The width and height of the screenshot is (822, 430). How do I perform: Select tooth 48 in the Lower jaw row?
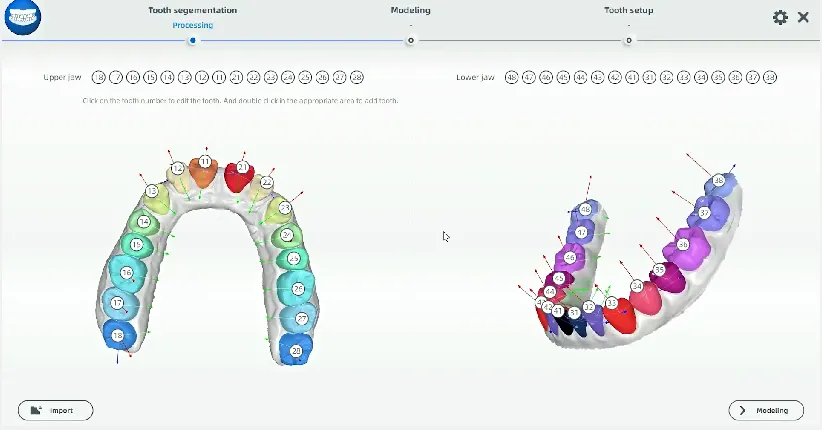(512, 77)
